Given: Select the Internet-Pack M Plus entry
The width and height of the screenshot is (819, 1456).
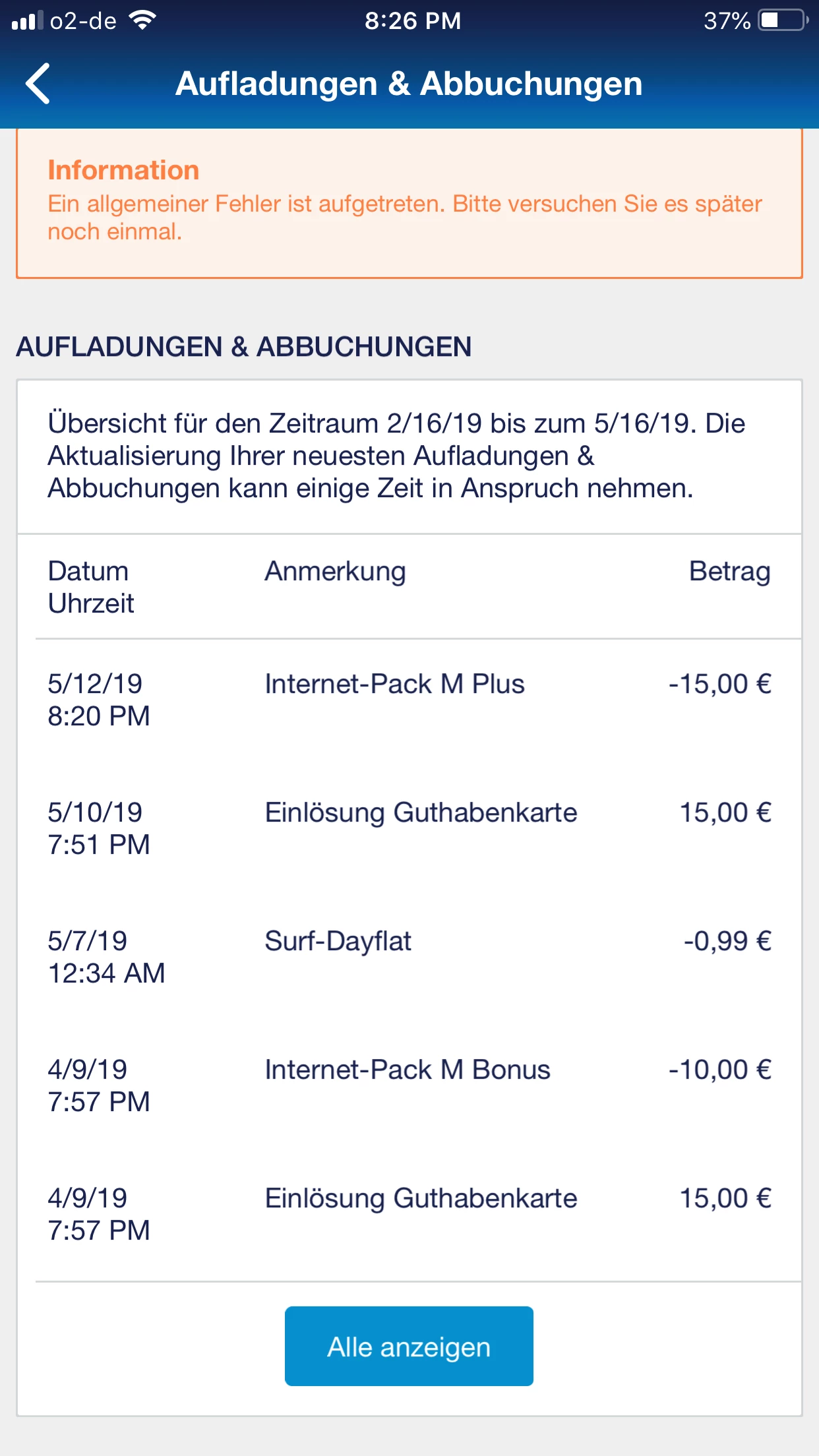Looking at the screenshot, I should 394,684.
